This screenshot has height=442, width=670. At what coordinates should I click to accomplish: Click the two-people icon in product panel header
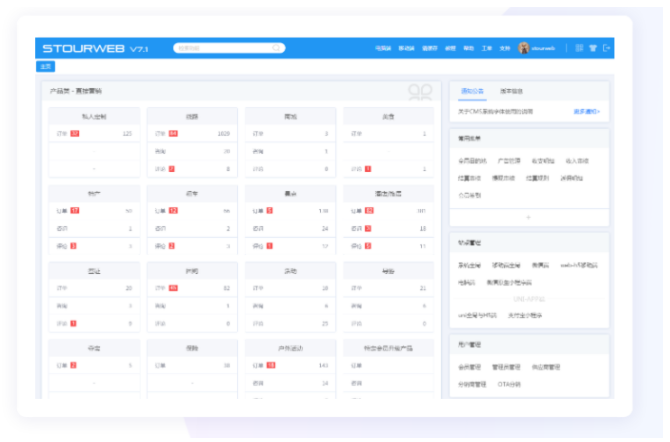[420, 91]
